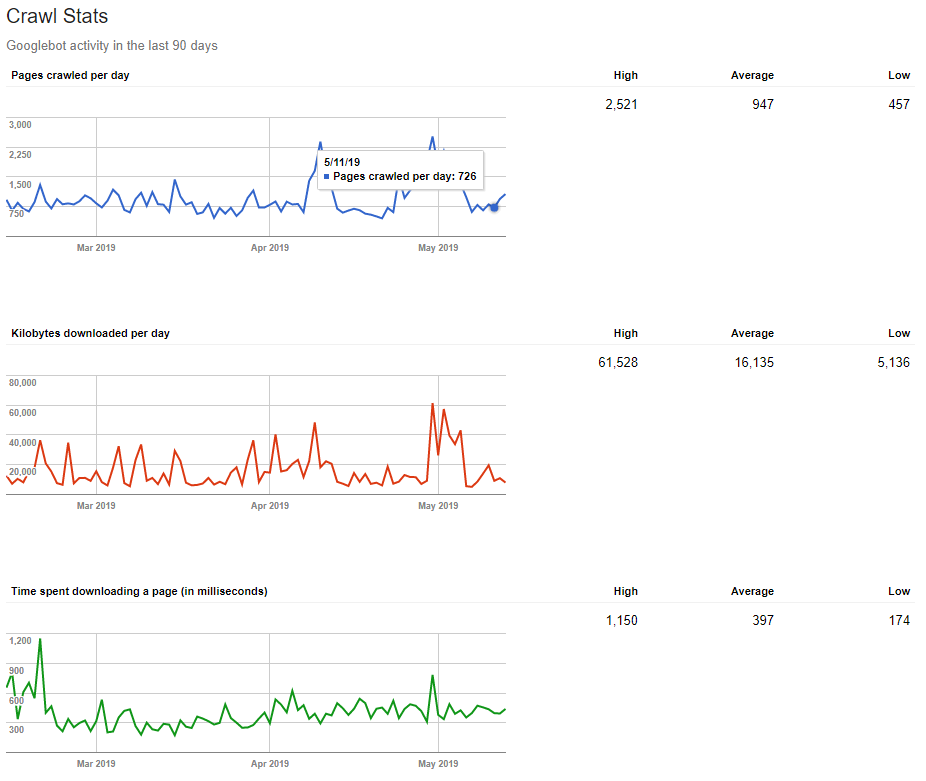The width and height of the screenshot is (926, 781).
Task: Click the download time Low value 174
Action: 899,620
